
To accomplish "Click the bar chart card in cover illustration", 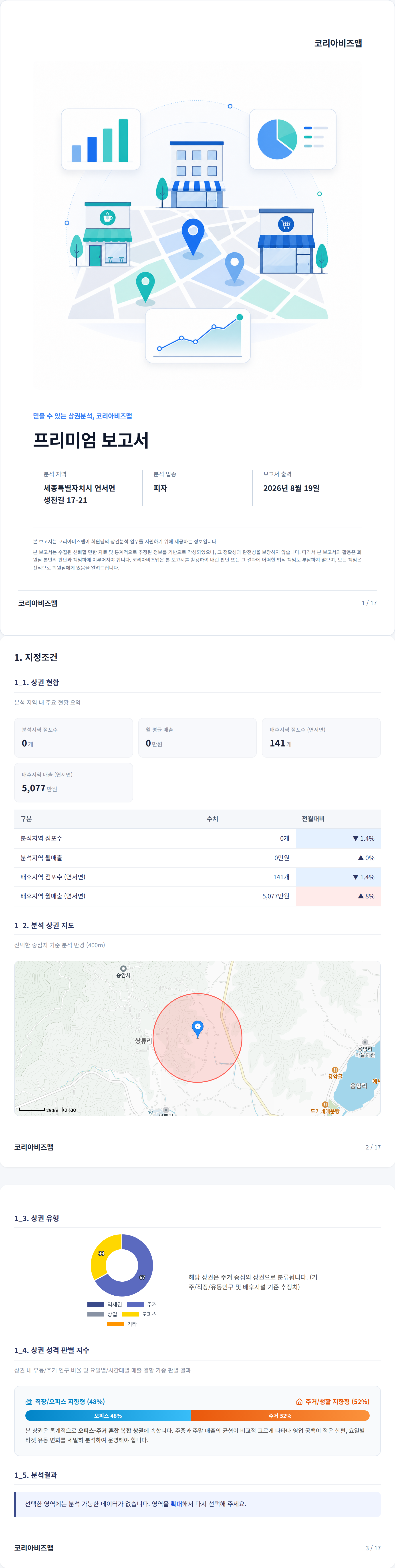I will tap(101, 139).
